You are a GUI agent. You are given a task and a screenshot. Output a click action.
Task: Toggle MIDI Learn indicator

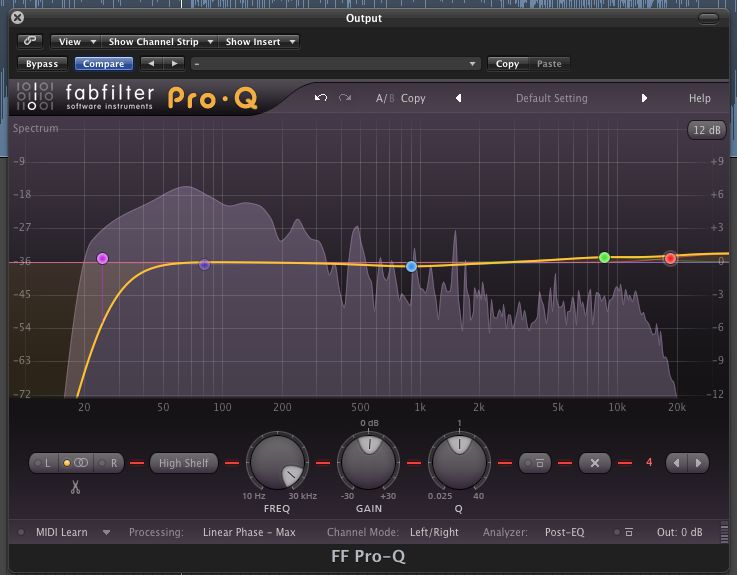click(21, 532)
